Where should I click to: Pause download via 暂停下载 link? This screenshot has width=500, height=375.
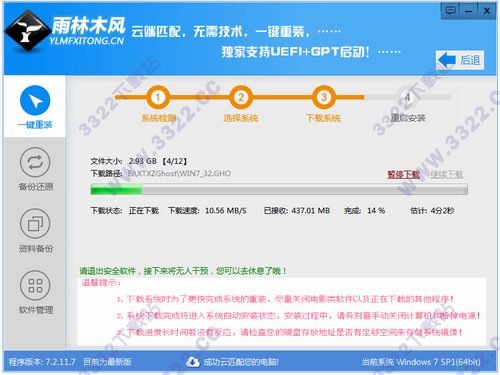(x=403, y=174)
